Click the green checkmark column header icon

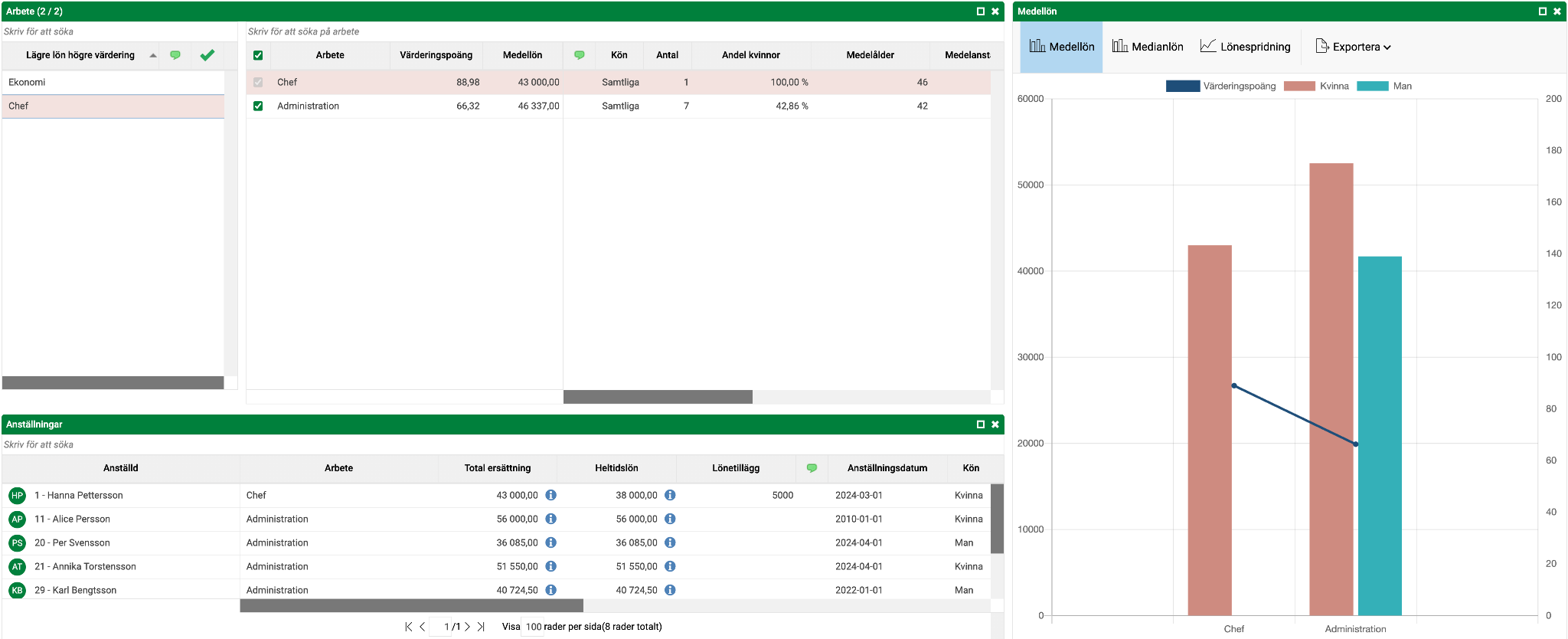click(x=207, y=55)
